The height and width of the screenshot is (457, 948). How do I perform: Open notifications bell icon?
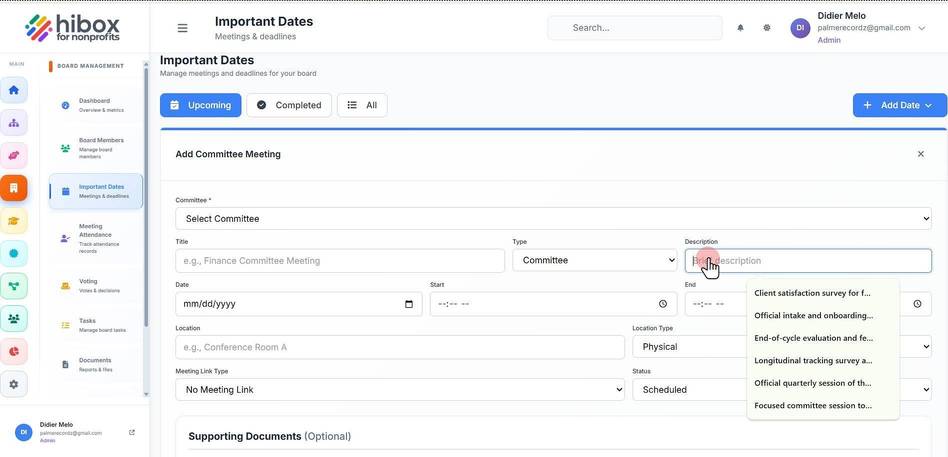coord(740,28)
